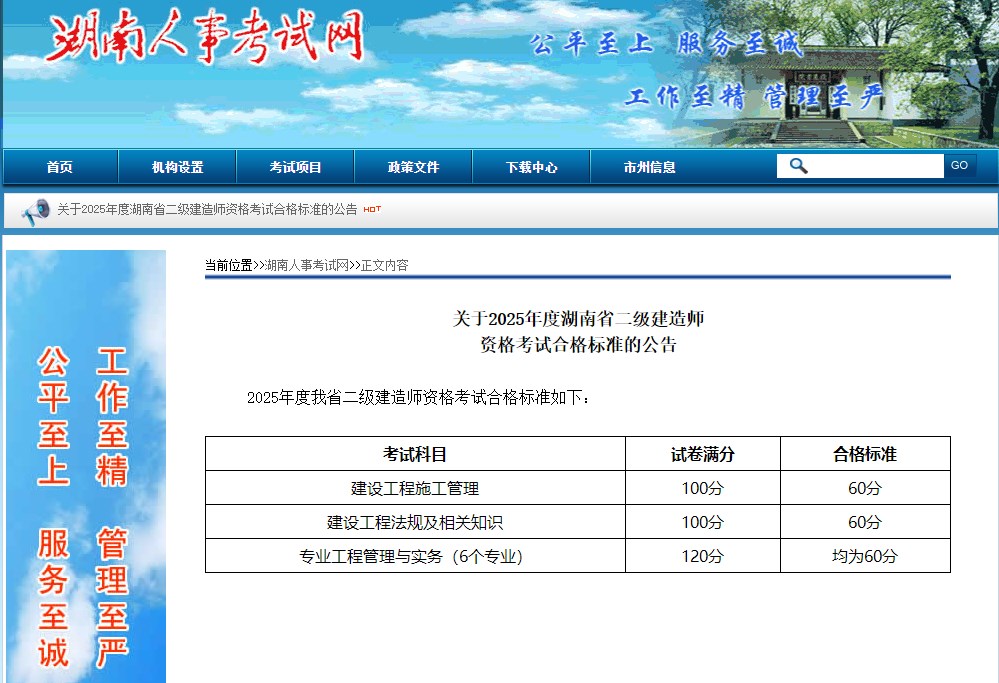999x683 pixels.
Task: Click the 建设工程施工管理 table cell
Action: (x=415, y=489)
